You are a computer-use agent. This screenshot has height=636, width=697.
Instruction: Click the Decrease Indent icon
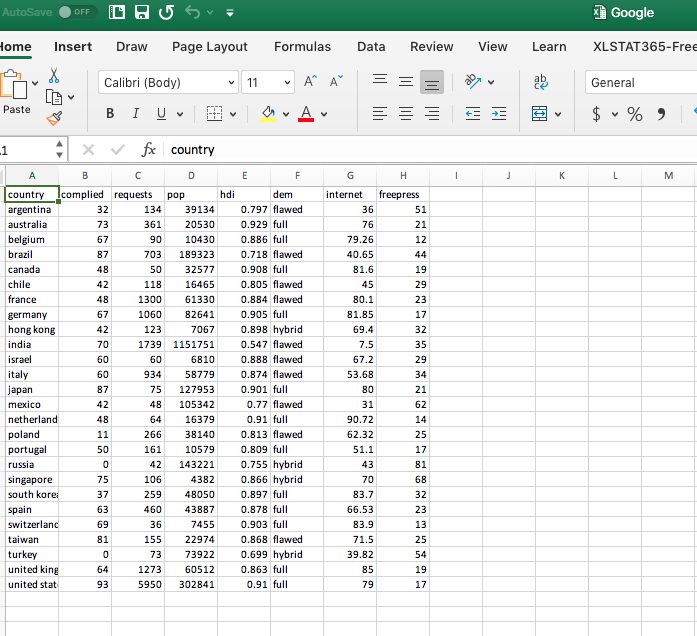pos(473,114)
